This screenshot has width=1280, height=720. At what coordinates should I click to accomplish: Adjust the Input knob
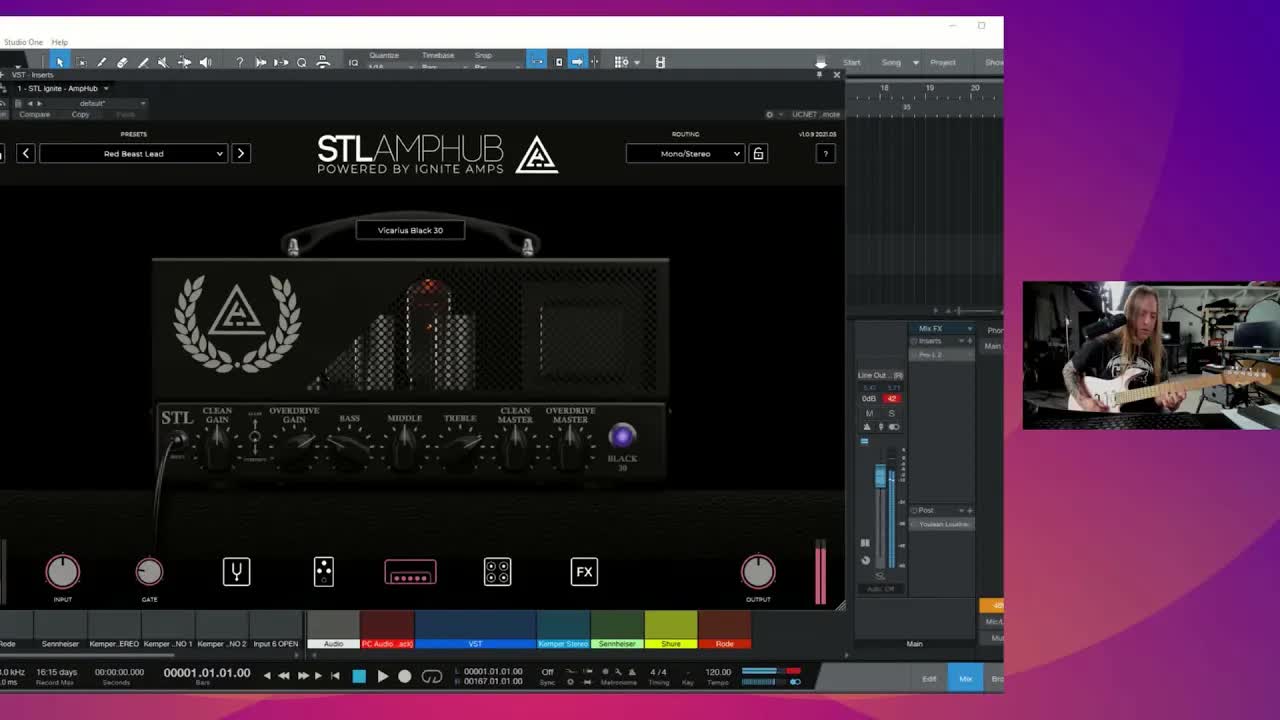(x=62, y=572)
